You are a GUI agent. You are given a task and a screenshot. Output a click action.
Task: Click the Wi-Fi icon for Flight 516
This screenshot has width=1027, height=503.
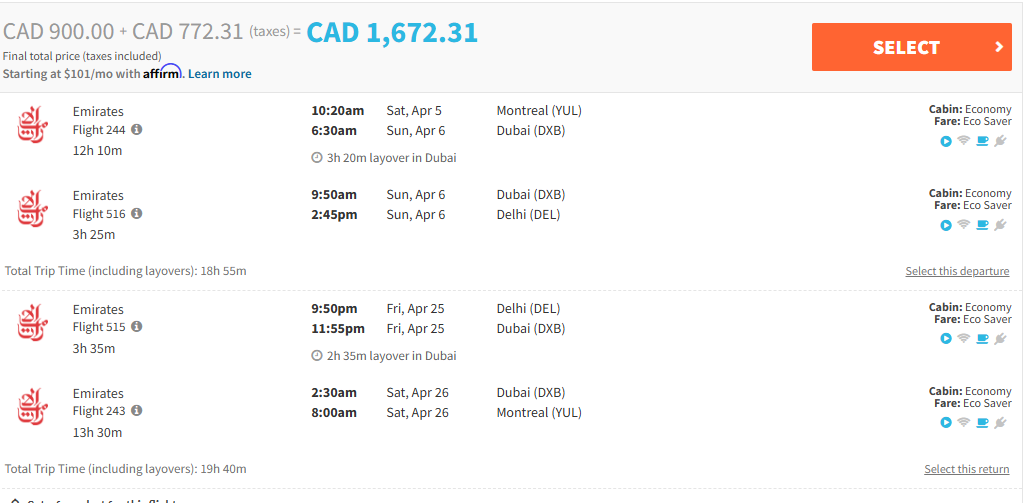[x=964, y=225]
